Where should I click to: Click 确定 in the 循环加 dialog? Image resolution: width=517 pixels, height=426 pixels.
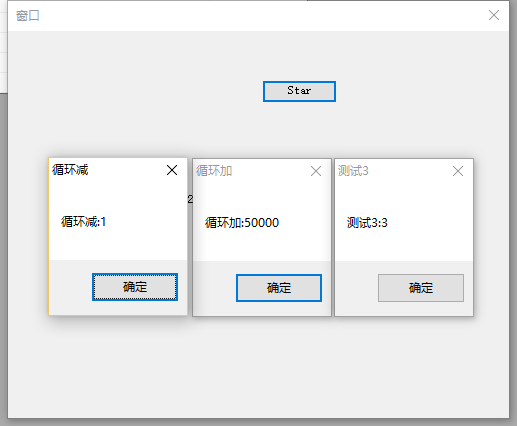tap(279, 288)
